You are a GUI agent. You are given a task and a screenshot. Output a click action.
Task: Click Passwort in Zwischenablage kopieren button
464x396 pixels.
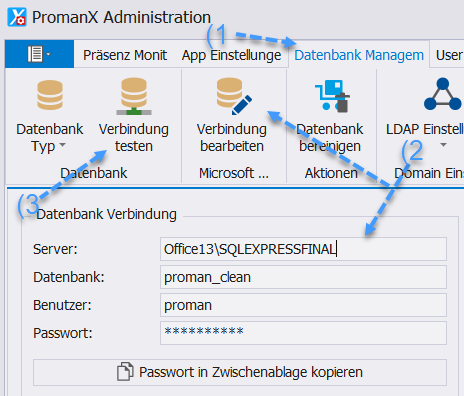(x=240, y=372)
